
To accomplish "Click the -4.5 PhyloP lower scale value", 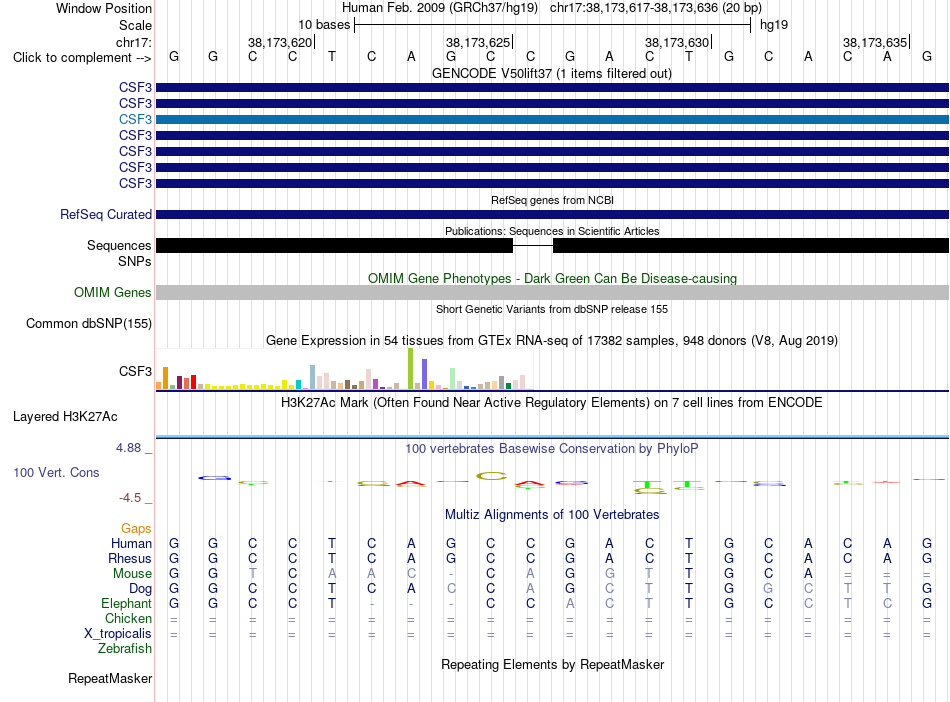I will pyautogui.click(x=130, y=498).
